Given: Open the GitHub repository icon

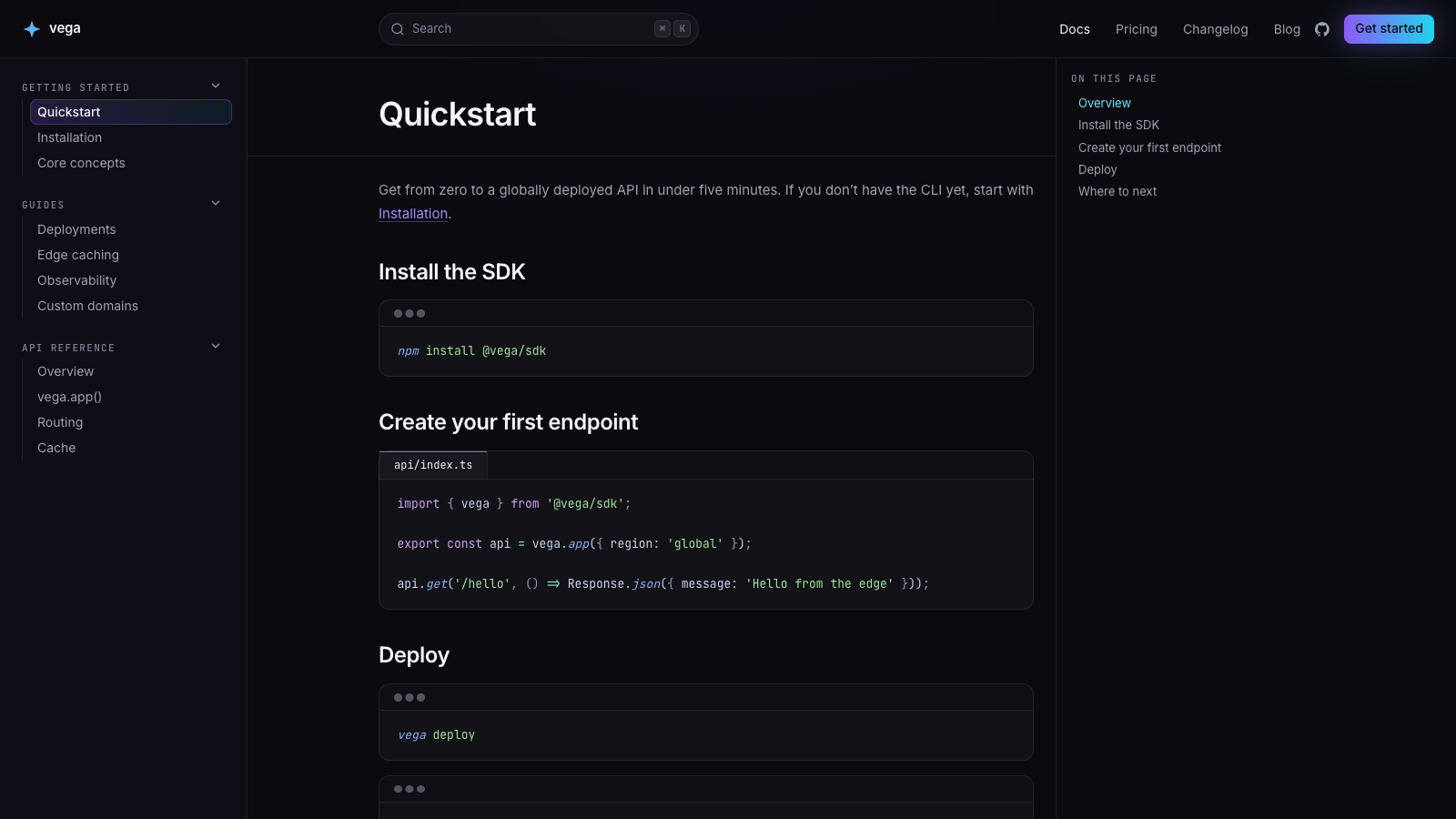Looking at the screenshot, I should pos(1322,29).
